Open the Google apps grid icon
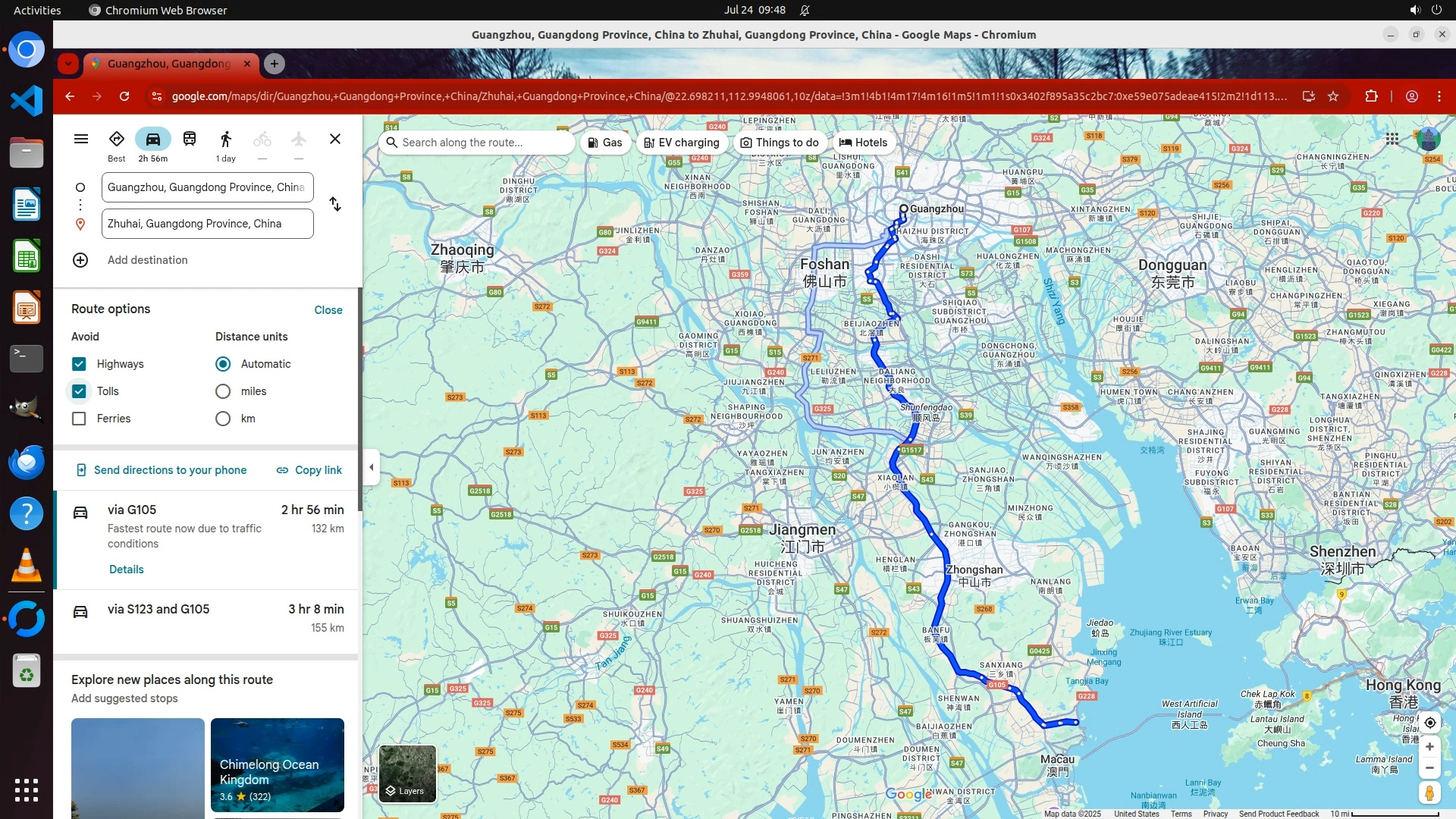Screen dimensions: 1456x819 [x=1392, y=139]
